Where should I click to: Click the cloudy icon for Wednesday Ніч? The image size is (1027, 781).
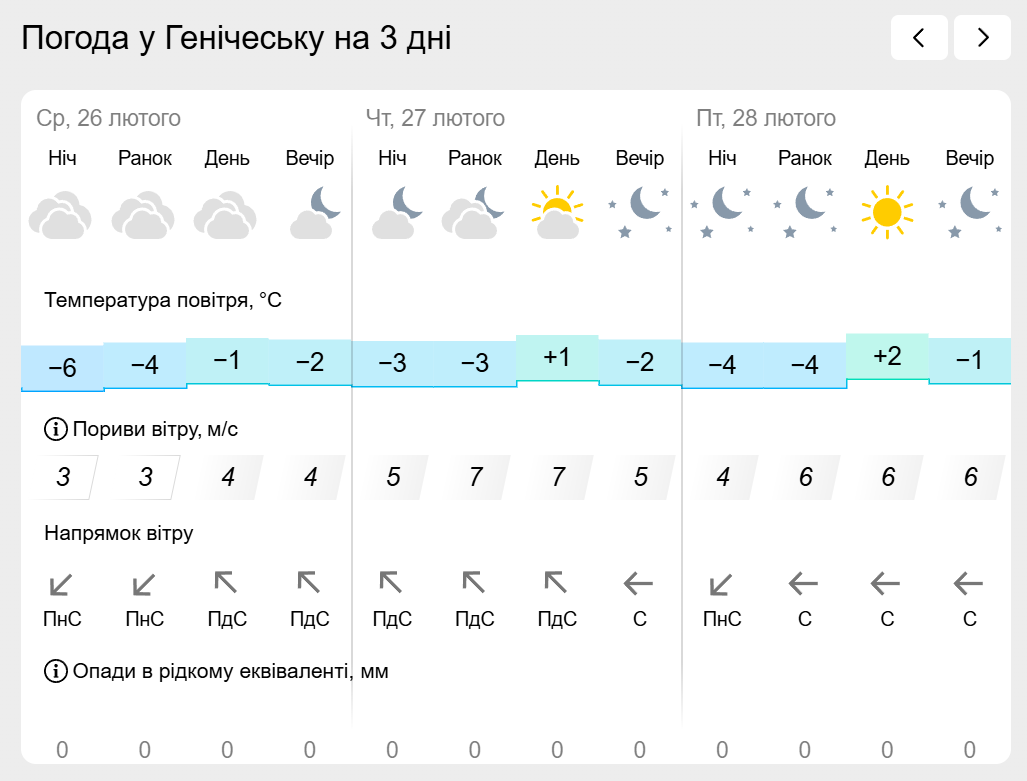coord(60,214)
